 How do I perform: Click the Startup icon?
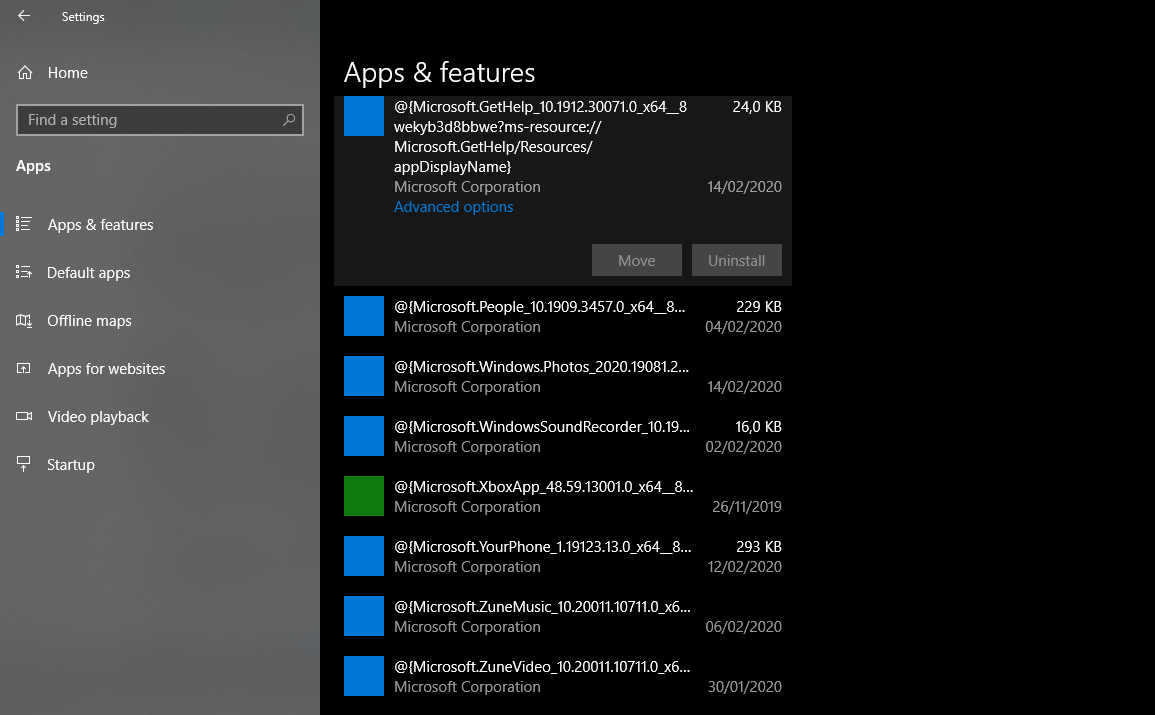click(x=24, y=464)
